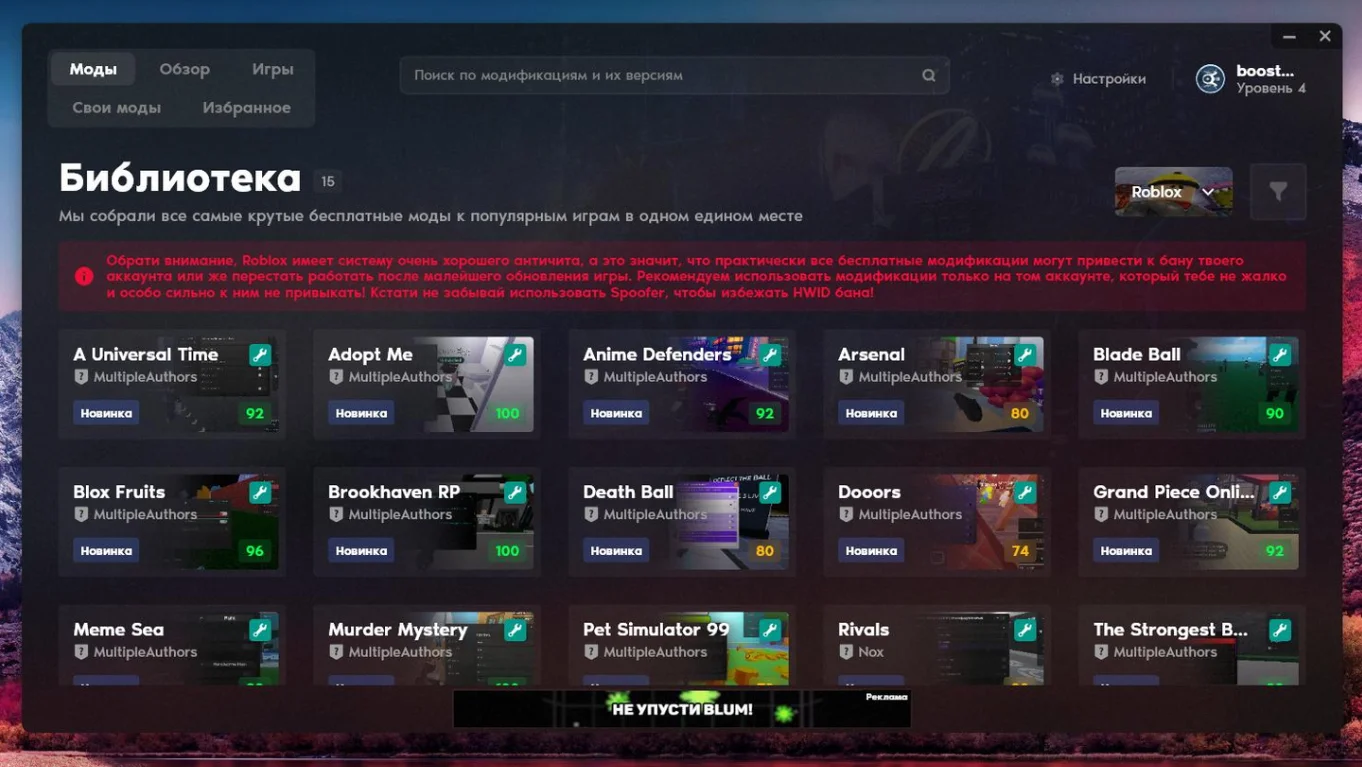
Task: Open the Anime Defenders mod card
Action: coord(681,385)
